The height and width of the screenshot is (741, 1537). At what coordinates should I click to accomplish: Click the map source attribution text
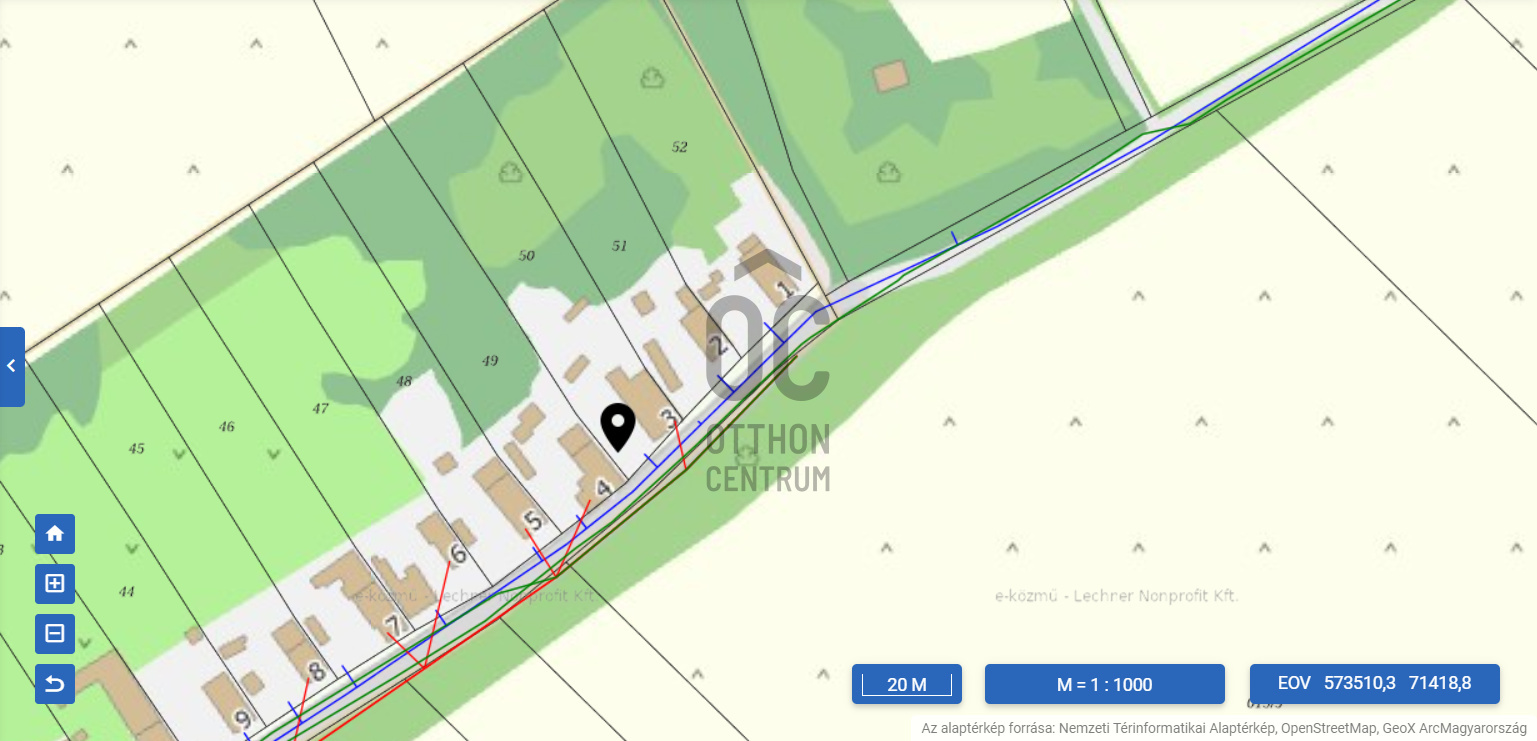point(1224,728)
